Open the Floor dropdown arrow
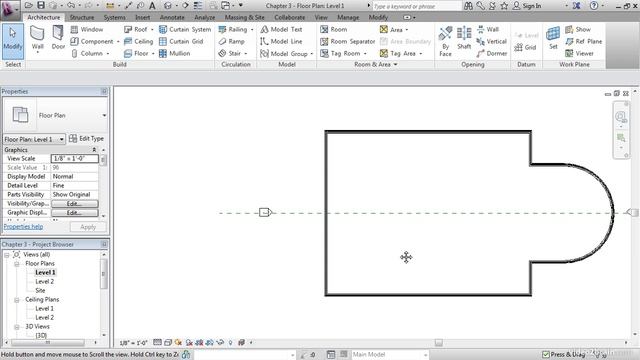This screenshot has width=640, height=360. click(x=153, y=53)
